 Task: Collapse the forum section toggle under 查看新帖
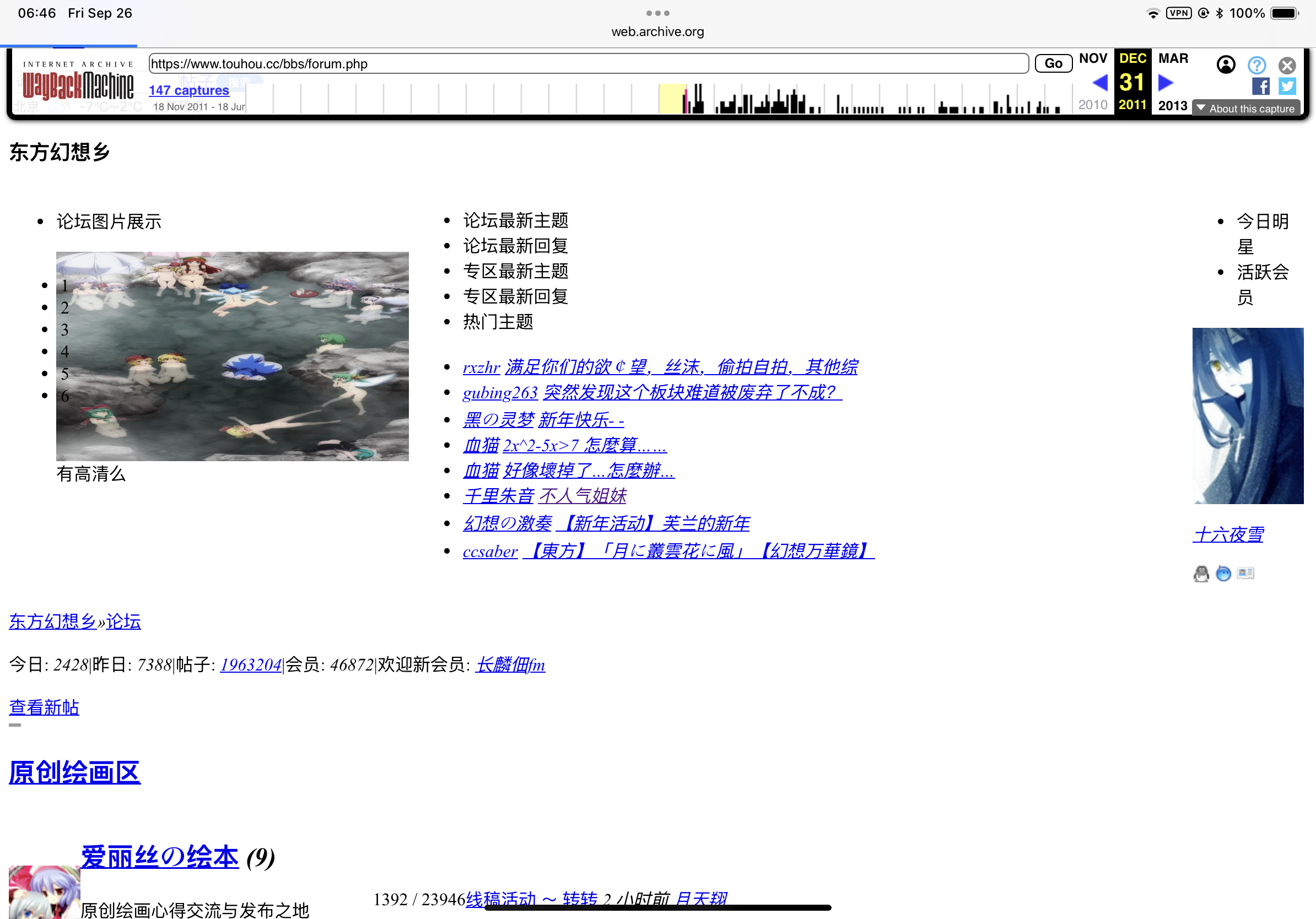[15, 725]
